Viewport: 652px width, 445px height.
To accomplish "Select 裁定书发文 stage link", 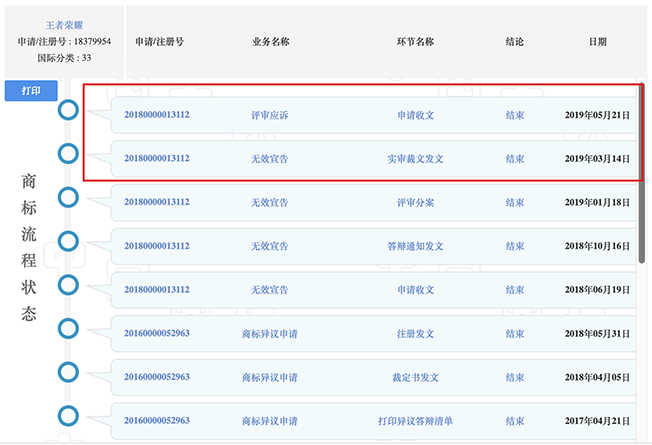I will [415, 378].
